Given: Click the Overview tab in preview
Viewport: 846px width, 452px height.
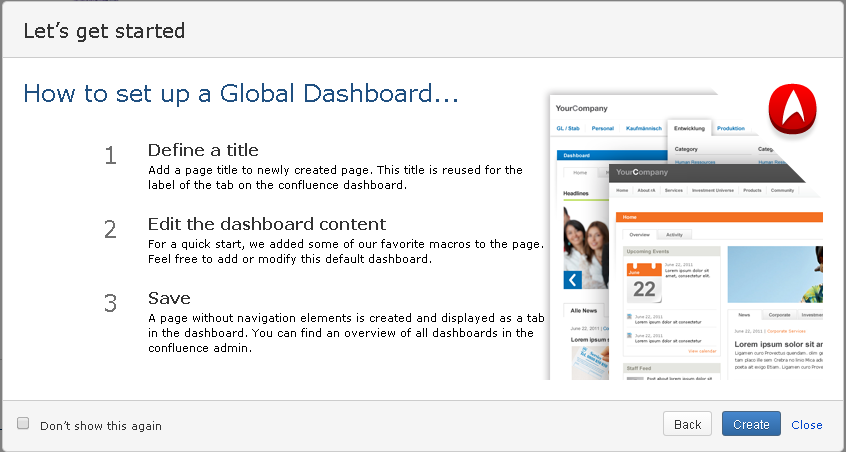Looking at the screenshot, I should (x=639, y=233).
